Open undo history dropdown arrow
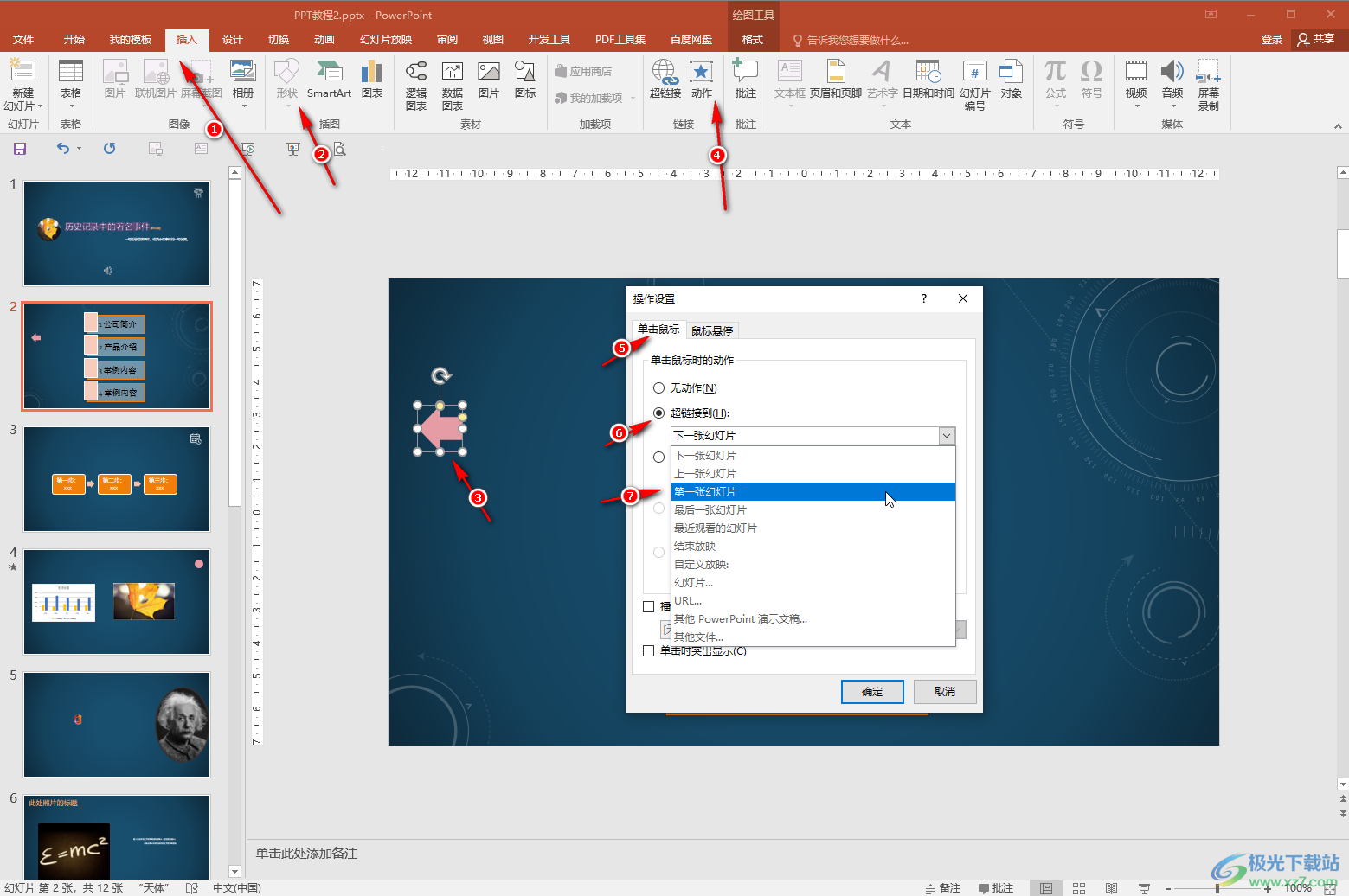 point(79,149)
